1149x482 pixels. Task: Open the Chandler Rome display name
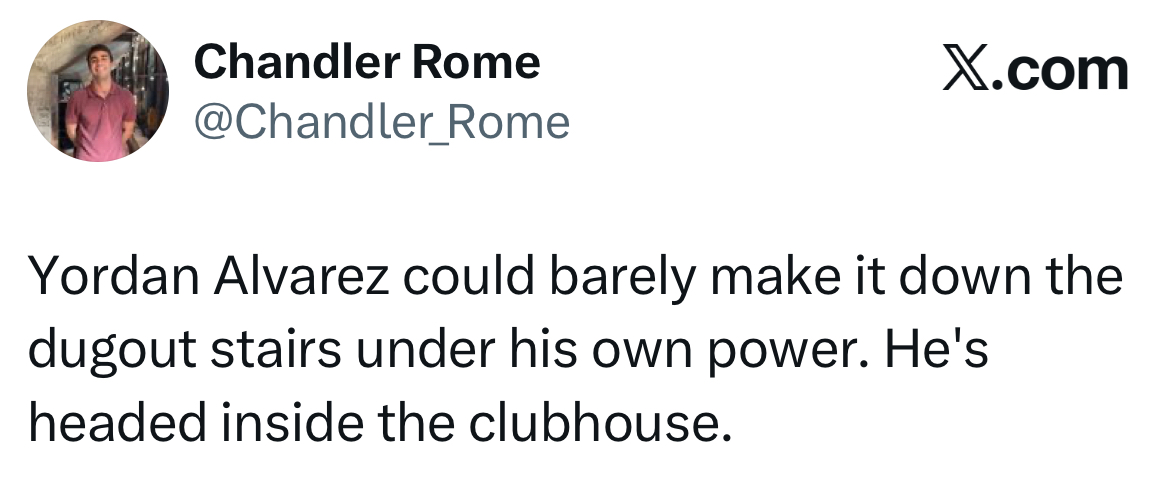(367, 62)
